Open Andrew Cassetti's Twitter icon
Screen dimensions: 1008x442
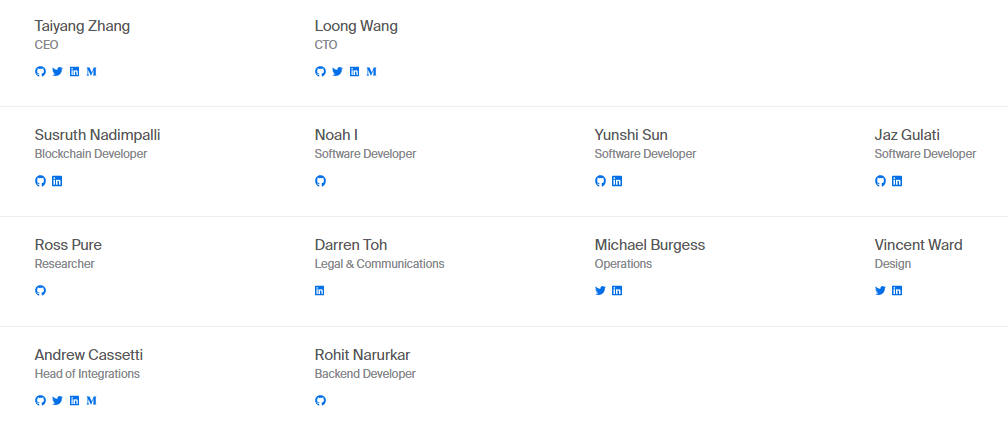click(x=57, y=400)
